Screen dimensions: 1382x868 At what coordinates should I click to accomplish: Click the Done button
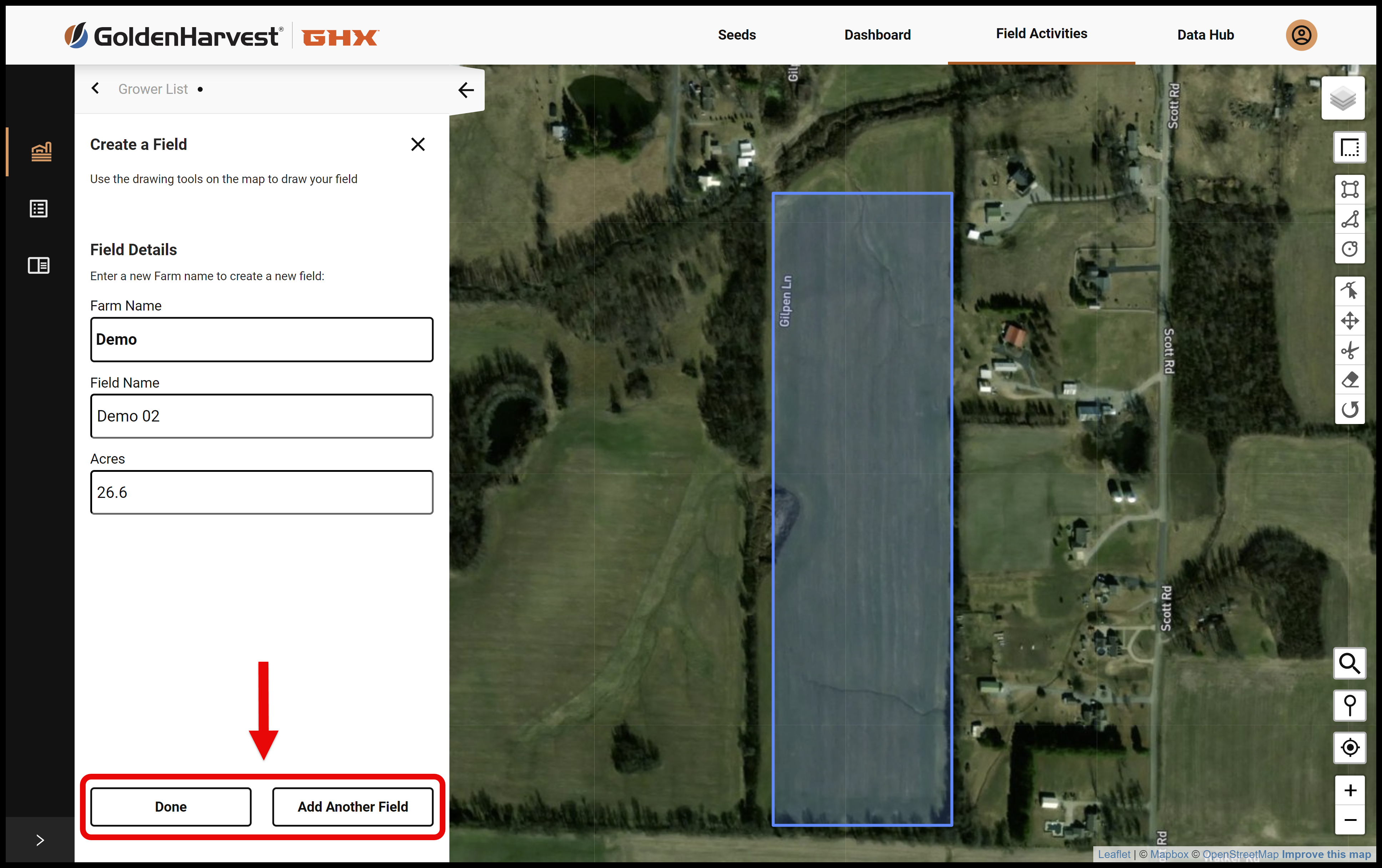[171, 807]
